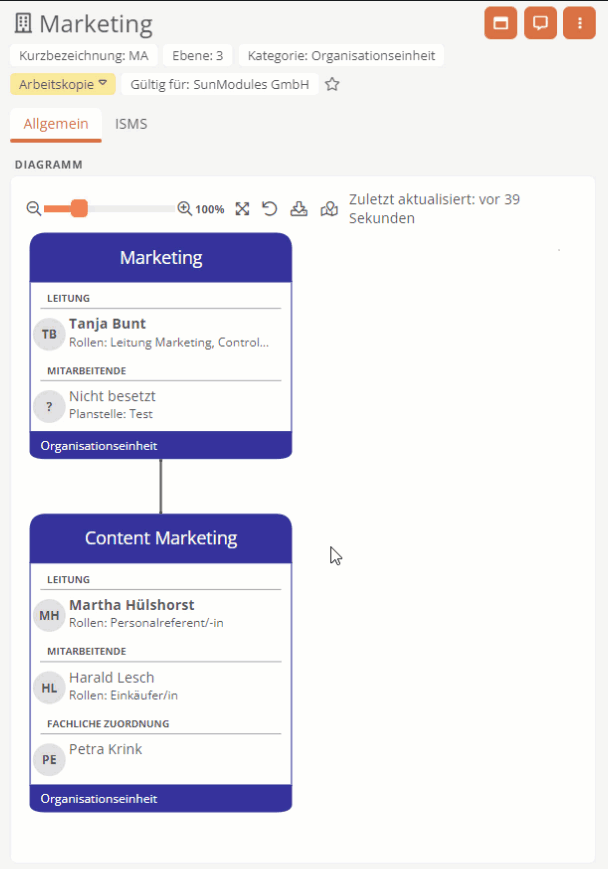
Task: Open the orange window panel button
Action: [x=501, y=23]
